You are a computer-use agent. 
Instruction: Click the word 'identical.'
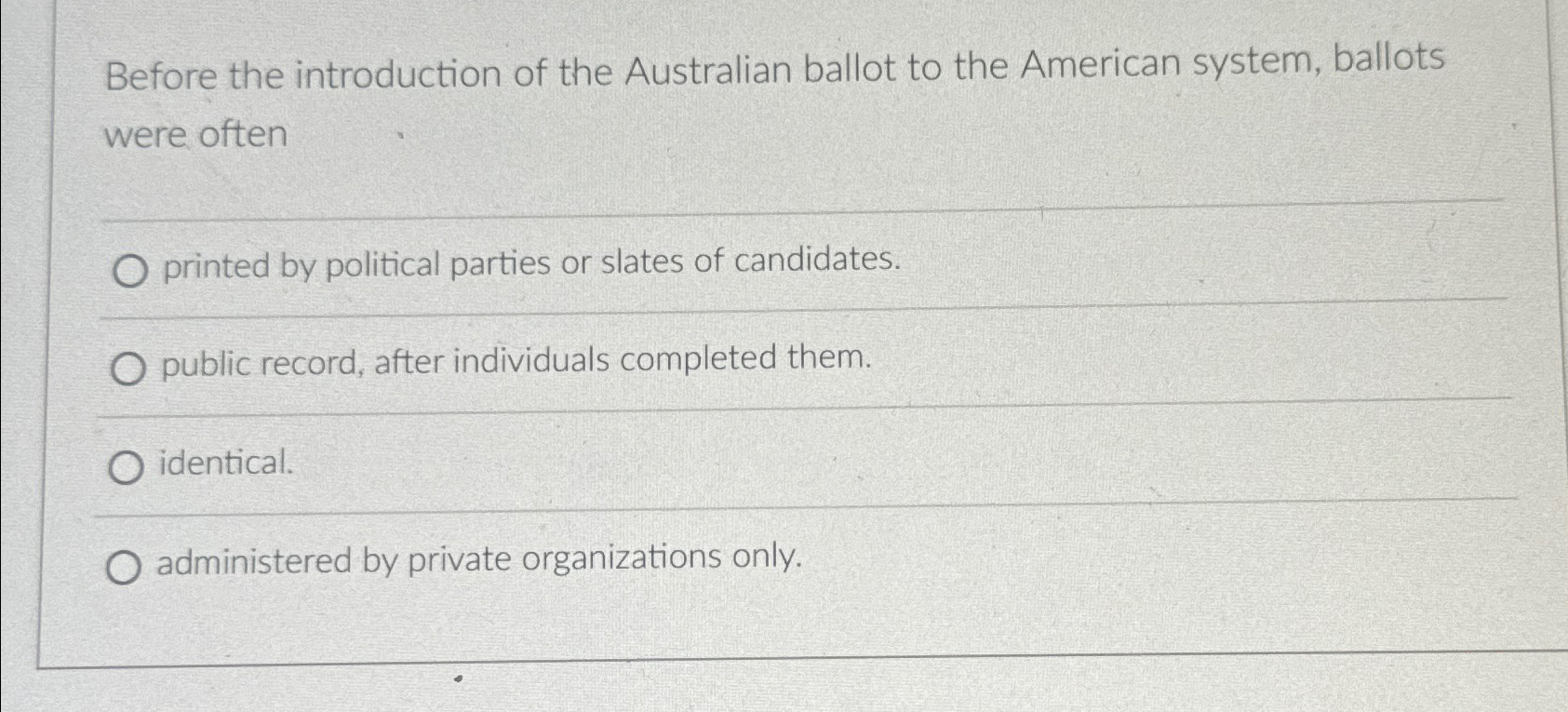pyautogui.click(x=223, y=463)
